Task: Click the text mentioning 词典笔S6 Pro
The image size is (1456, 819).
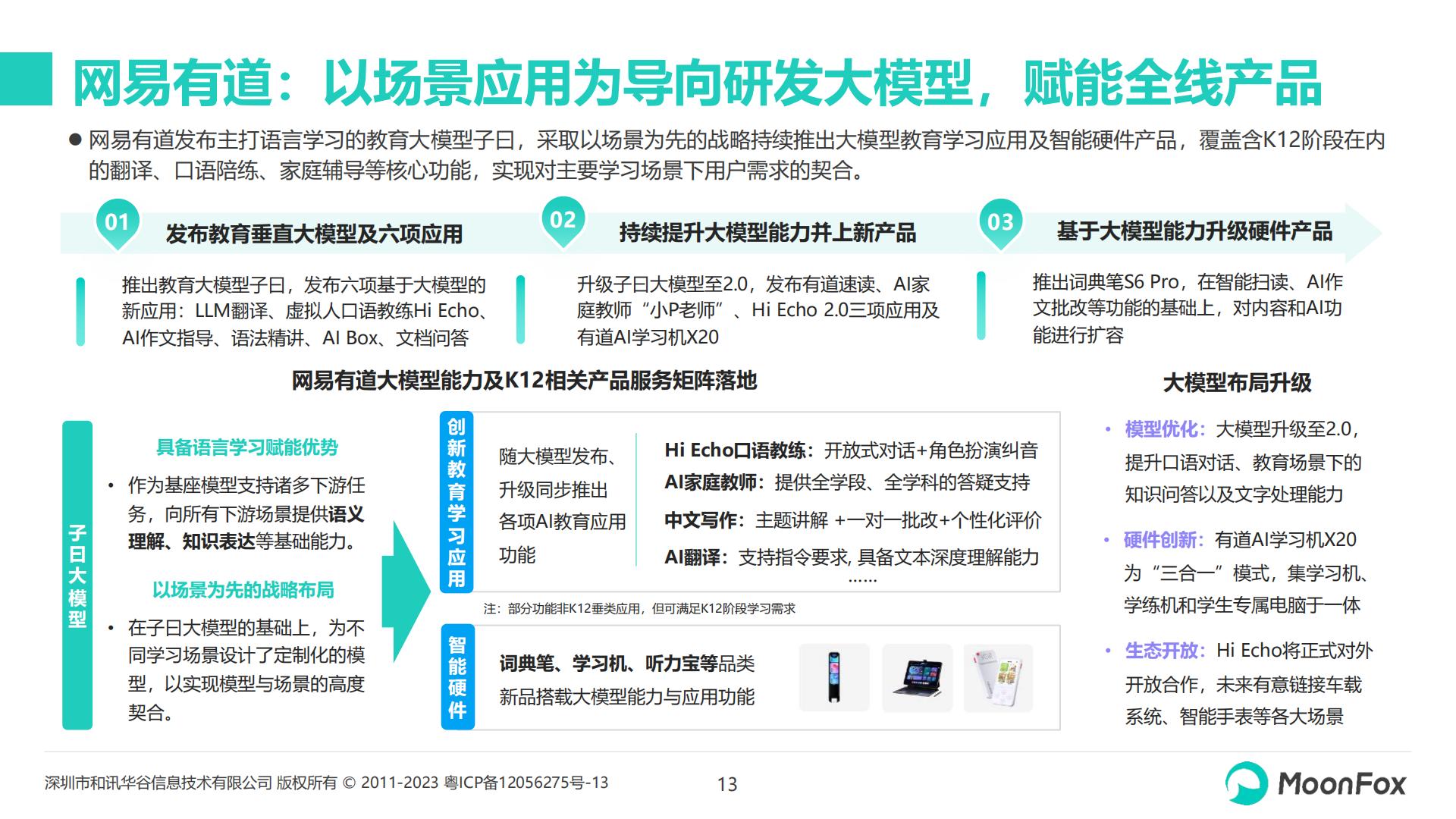Action: (x=1188, y=309)
